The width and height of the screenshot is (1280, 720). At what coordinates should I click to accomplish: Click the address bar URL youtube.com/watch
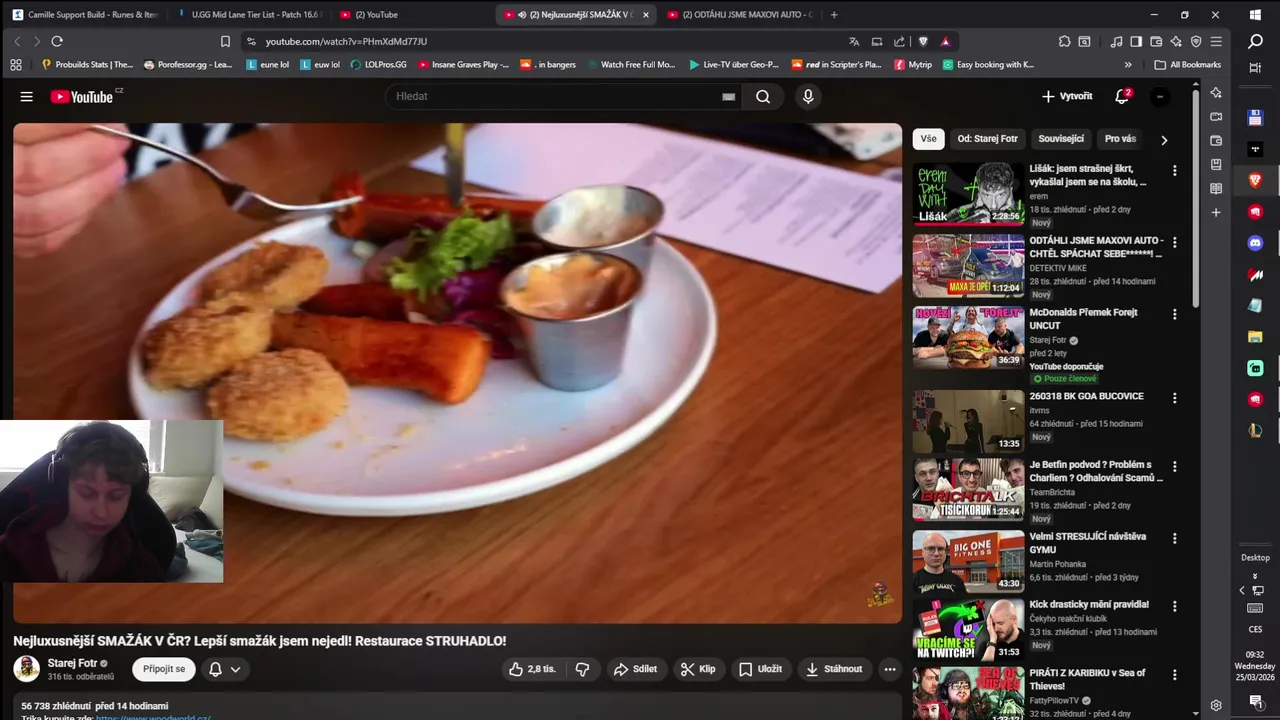click(x=346, y=41)
